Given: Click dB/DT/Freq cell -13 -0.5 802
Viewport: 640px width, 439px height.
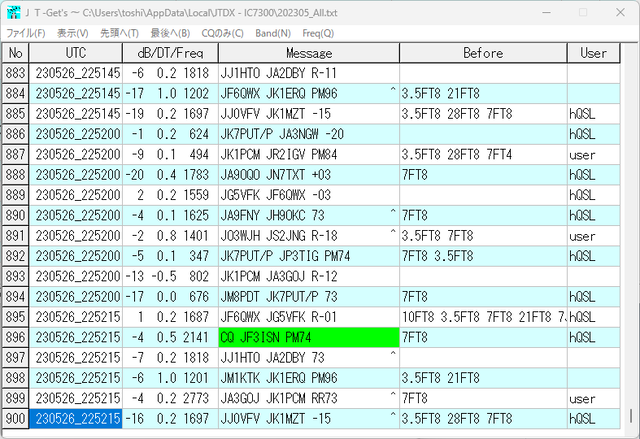Looking at the screenshot, I should coord(171,277).
